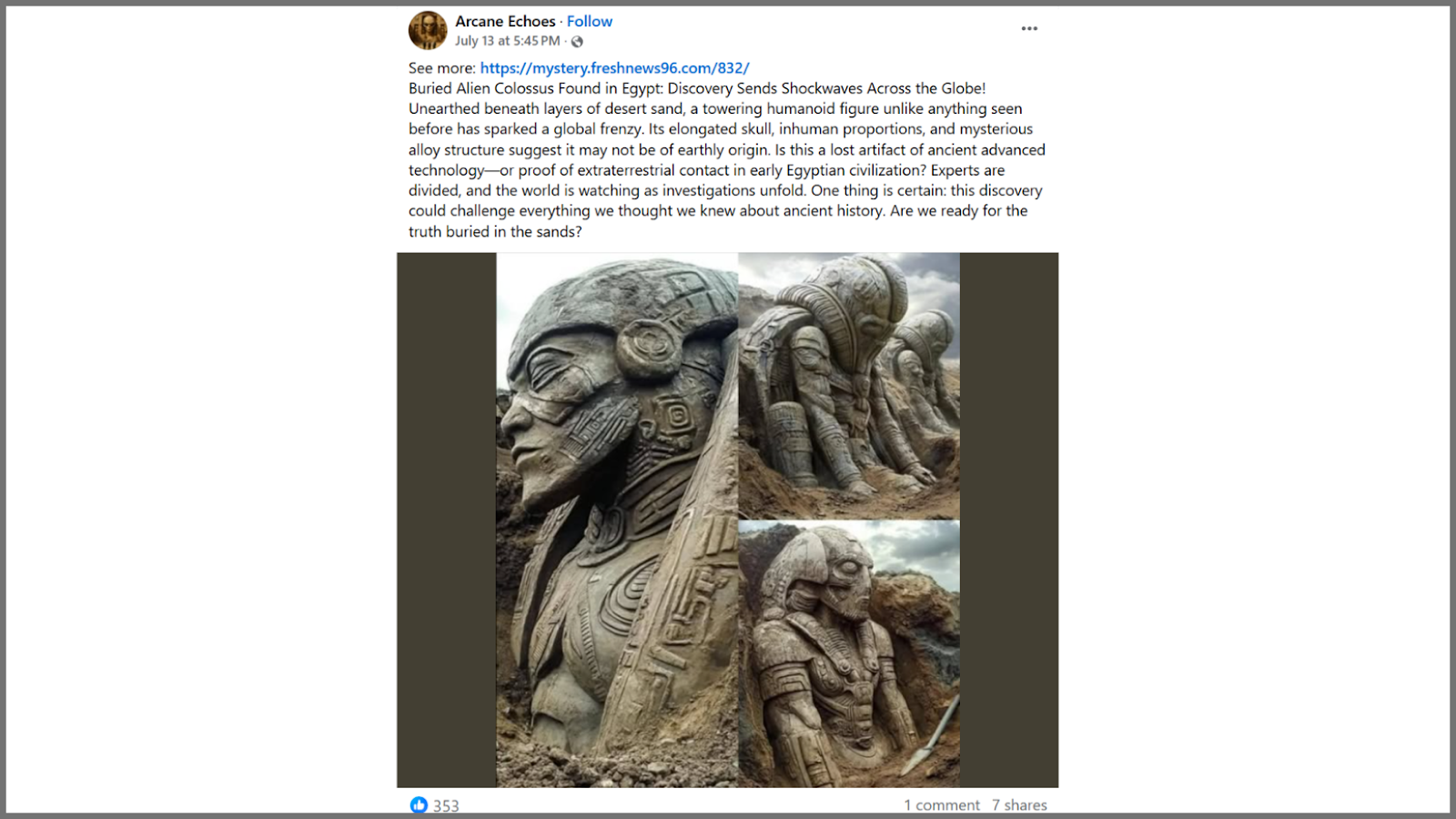
Task: Click the Follow link beside Arcane Echoes
Action: tap(590, 21)
